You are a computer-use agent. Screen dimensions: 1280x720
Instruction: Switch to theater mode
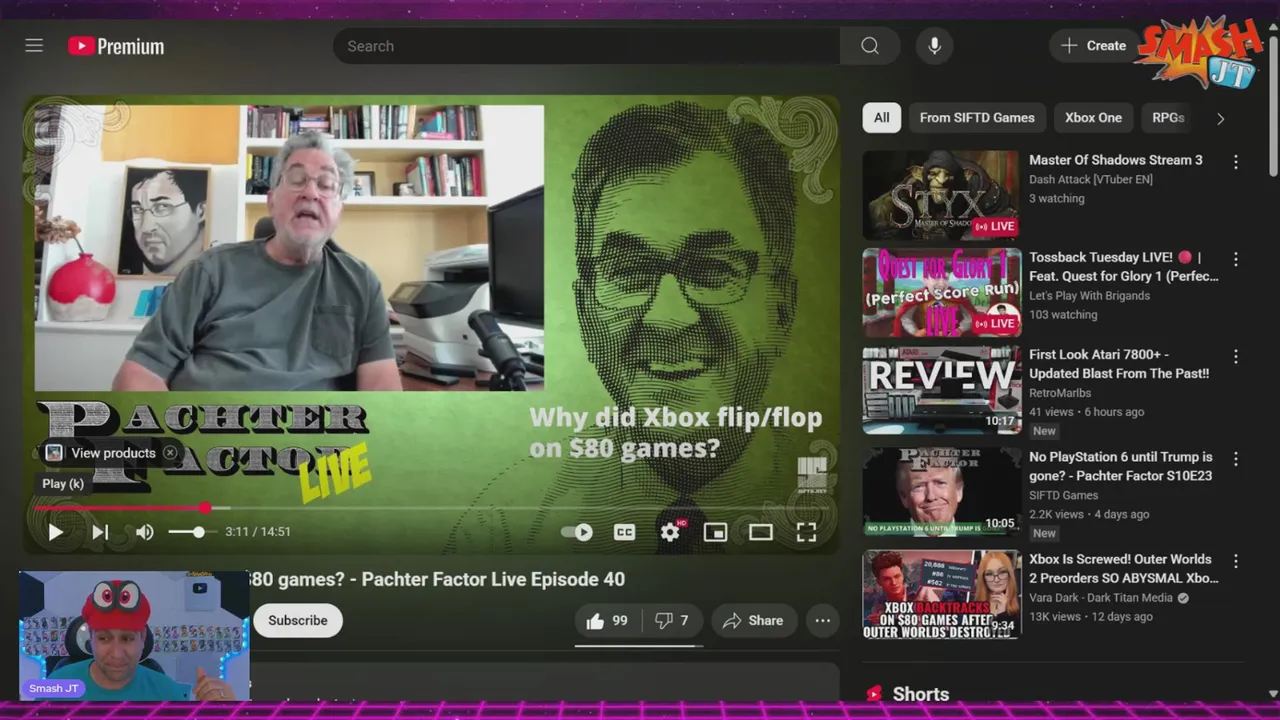pos(761,532)
